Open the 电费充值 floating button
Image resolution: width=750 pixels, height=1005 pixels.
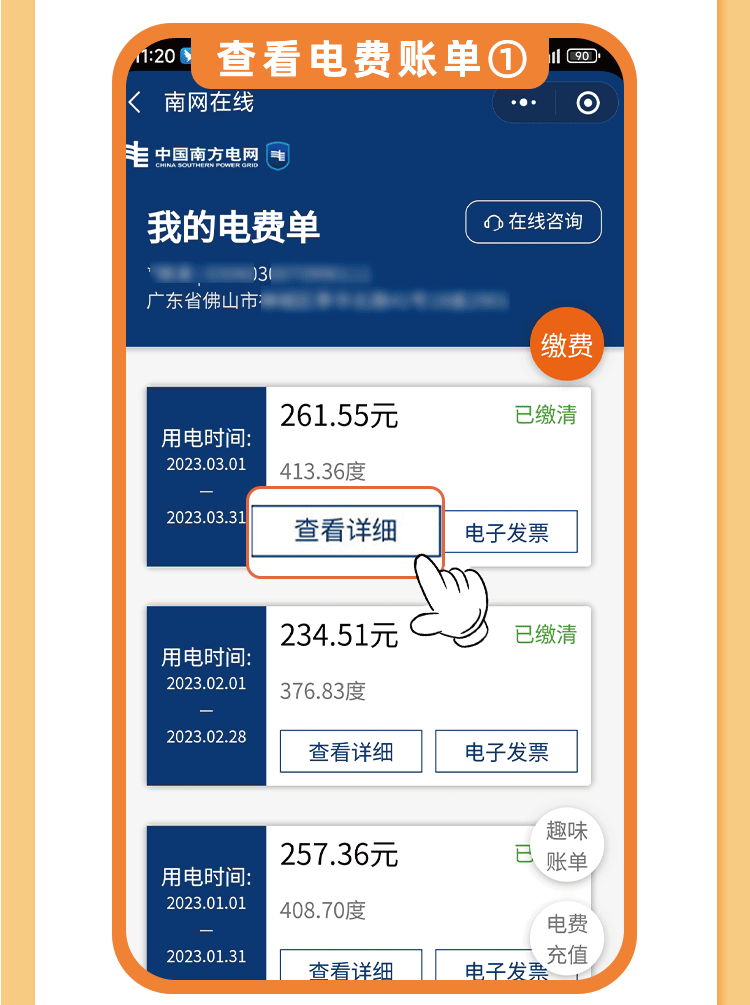tap(567, 938)
